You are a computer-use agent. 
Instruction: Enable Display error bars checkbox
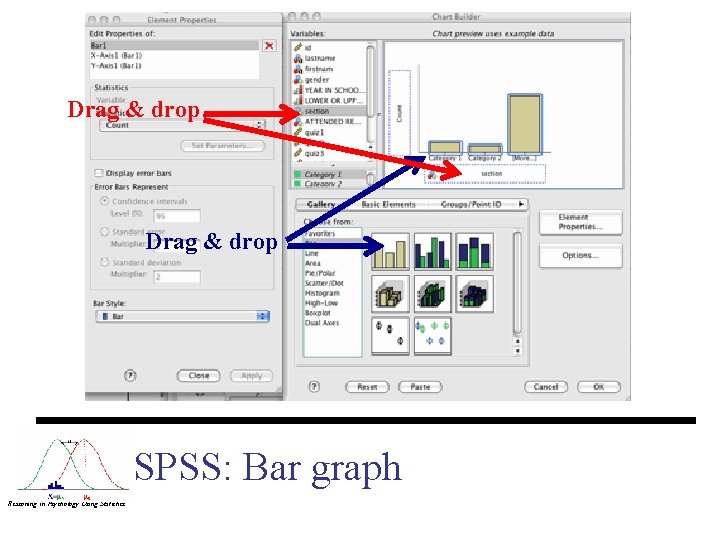click(x=98, y=173)
